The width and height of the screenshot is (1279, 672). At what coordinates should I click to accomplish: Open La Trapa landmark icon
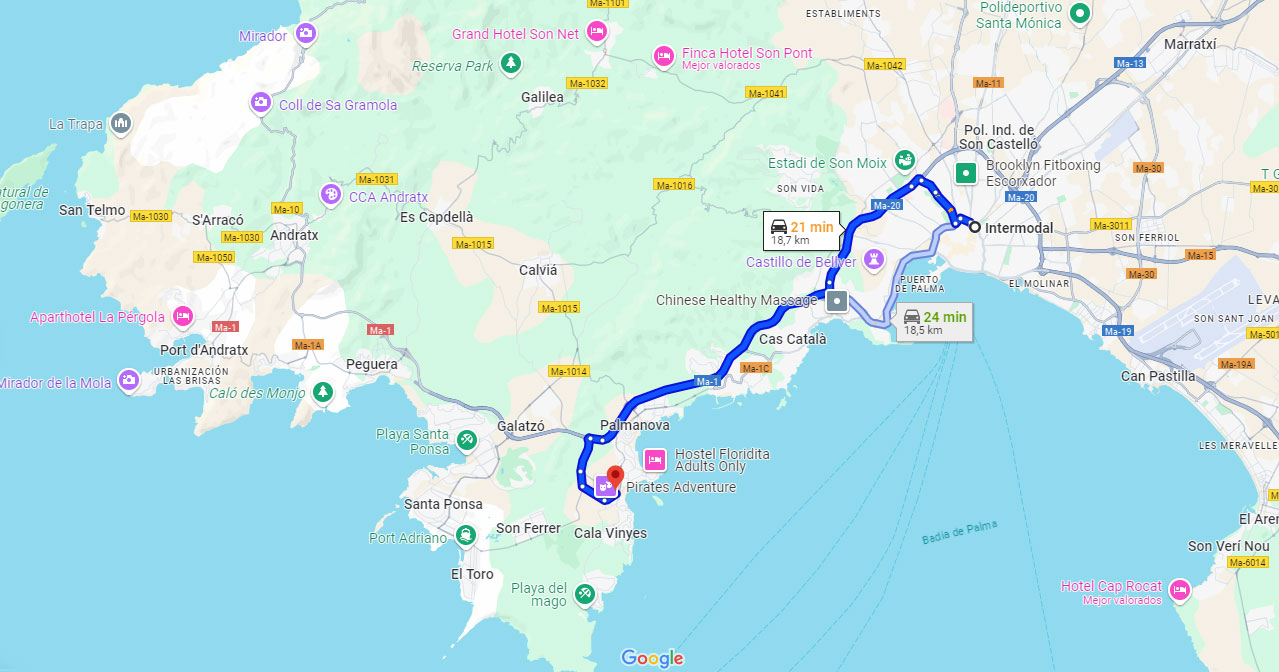coord(121,123)
